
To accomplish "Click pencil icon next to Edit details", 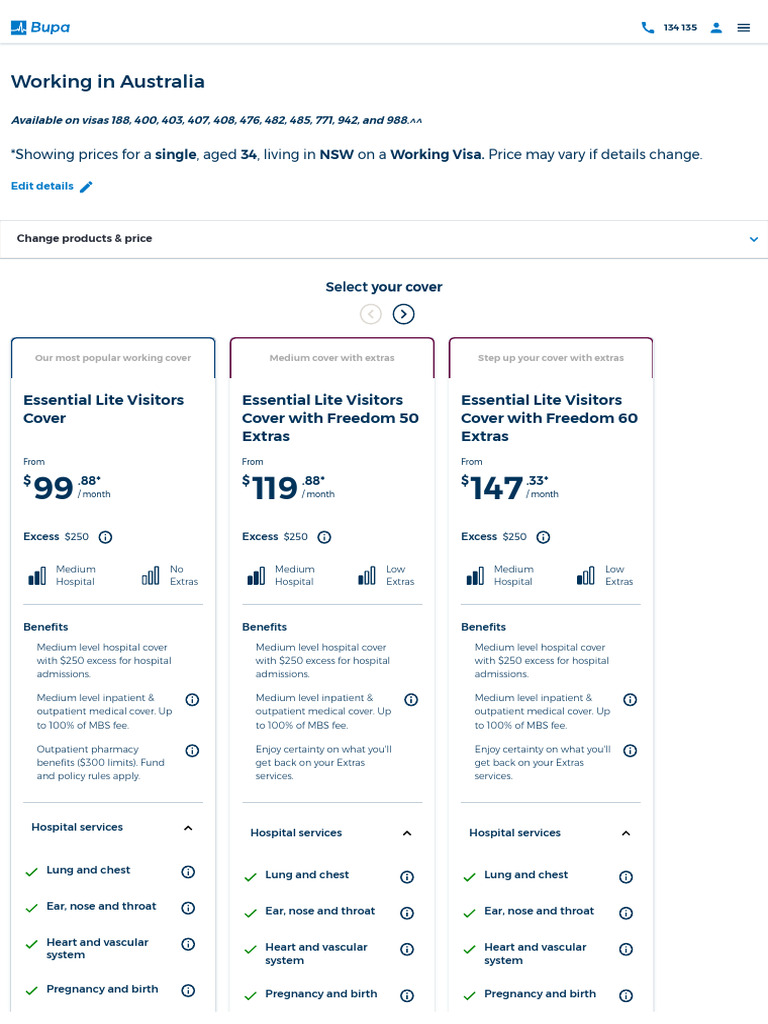I will (x=86, y=187).
